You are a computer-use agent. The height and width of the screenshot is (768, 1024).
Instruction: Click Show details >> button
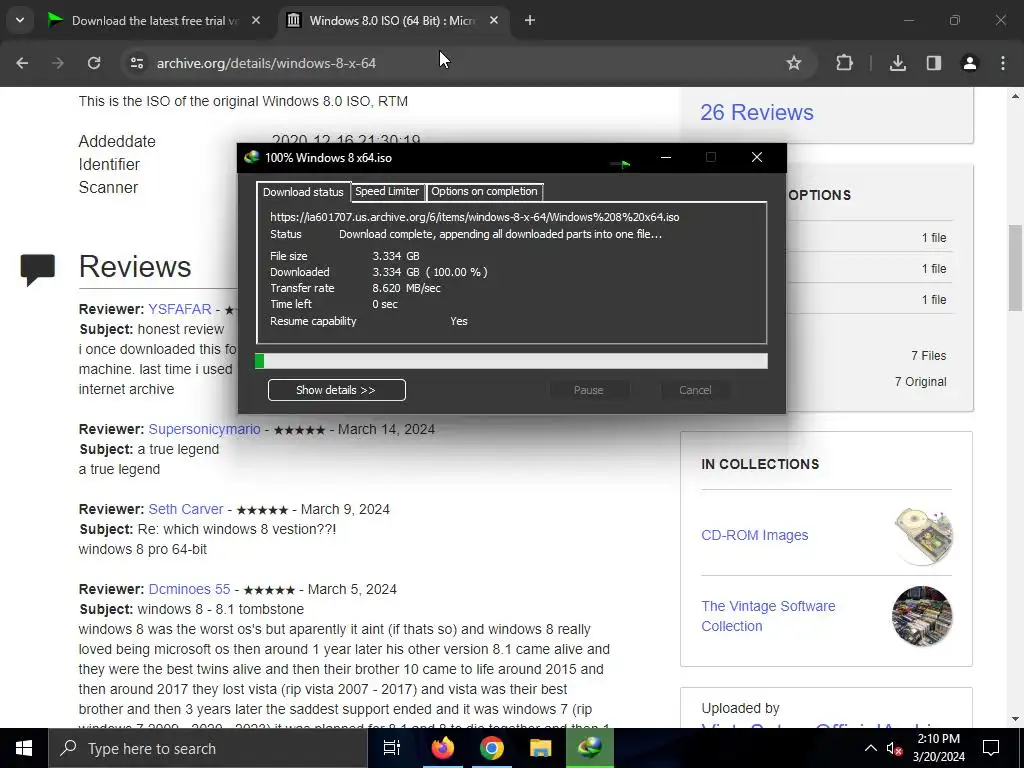[x=336, y=390]
